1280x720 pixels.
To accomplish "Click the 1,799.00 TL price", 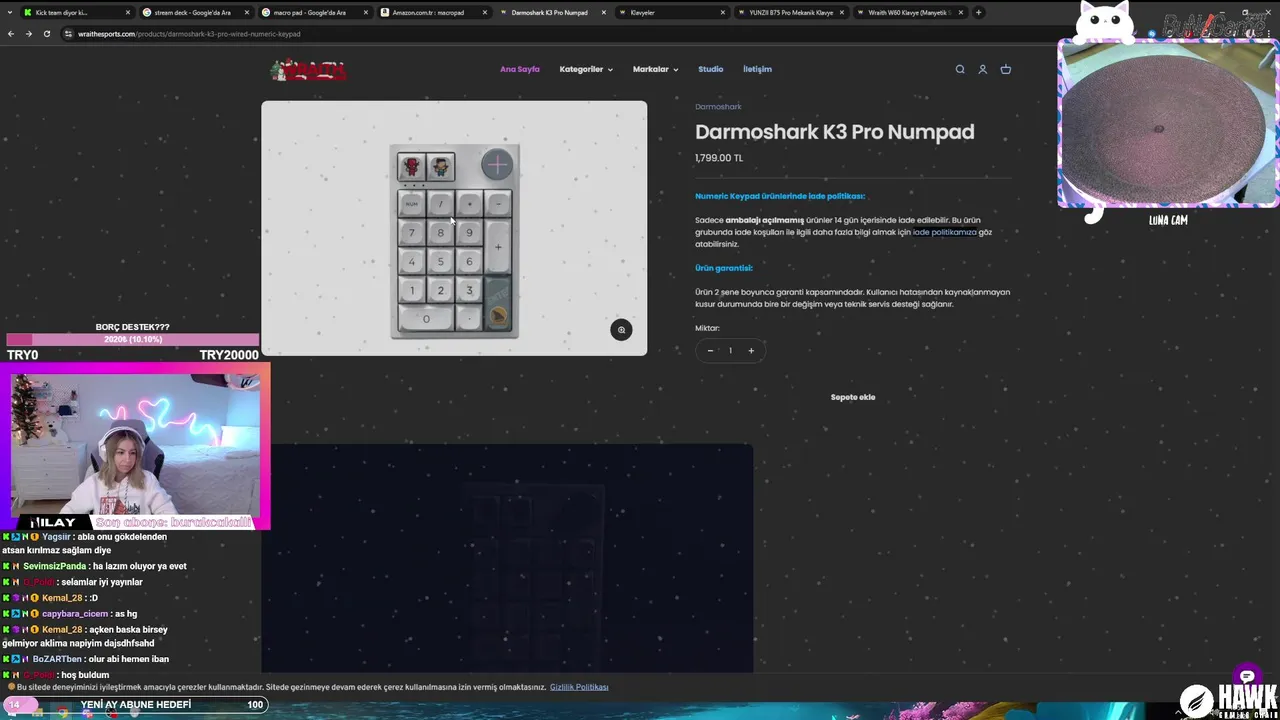I will (719, 158).
